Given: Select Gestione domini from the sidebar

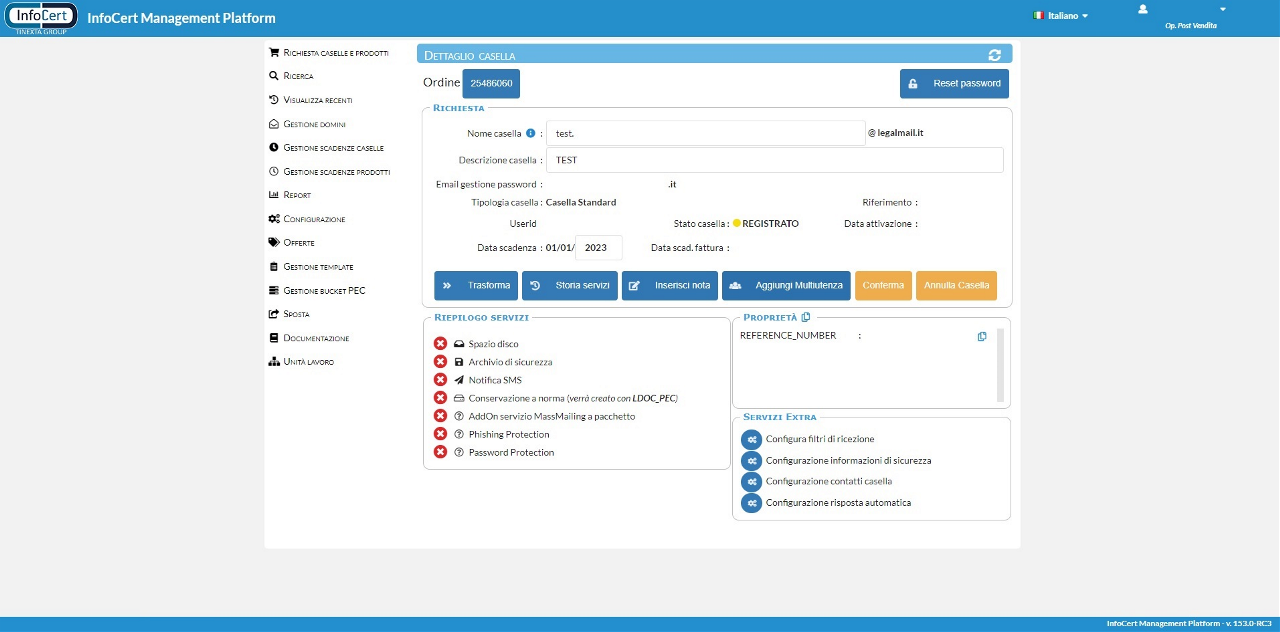Looking at the screenshot, I should pyautogui.click(x=314, y=124).
